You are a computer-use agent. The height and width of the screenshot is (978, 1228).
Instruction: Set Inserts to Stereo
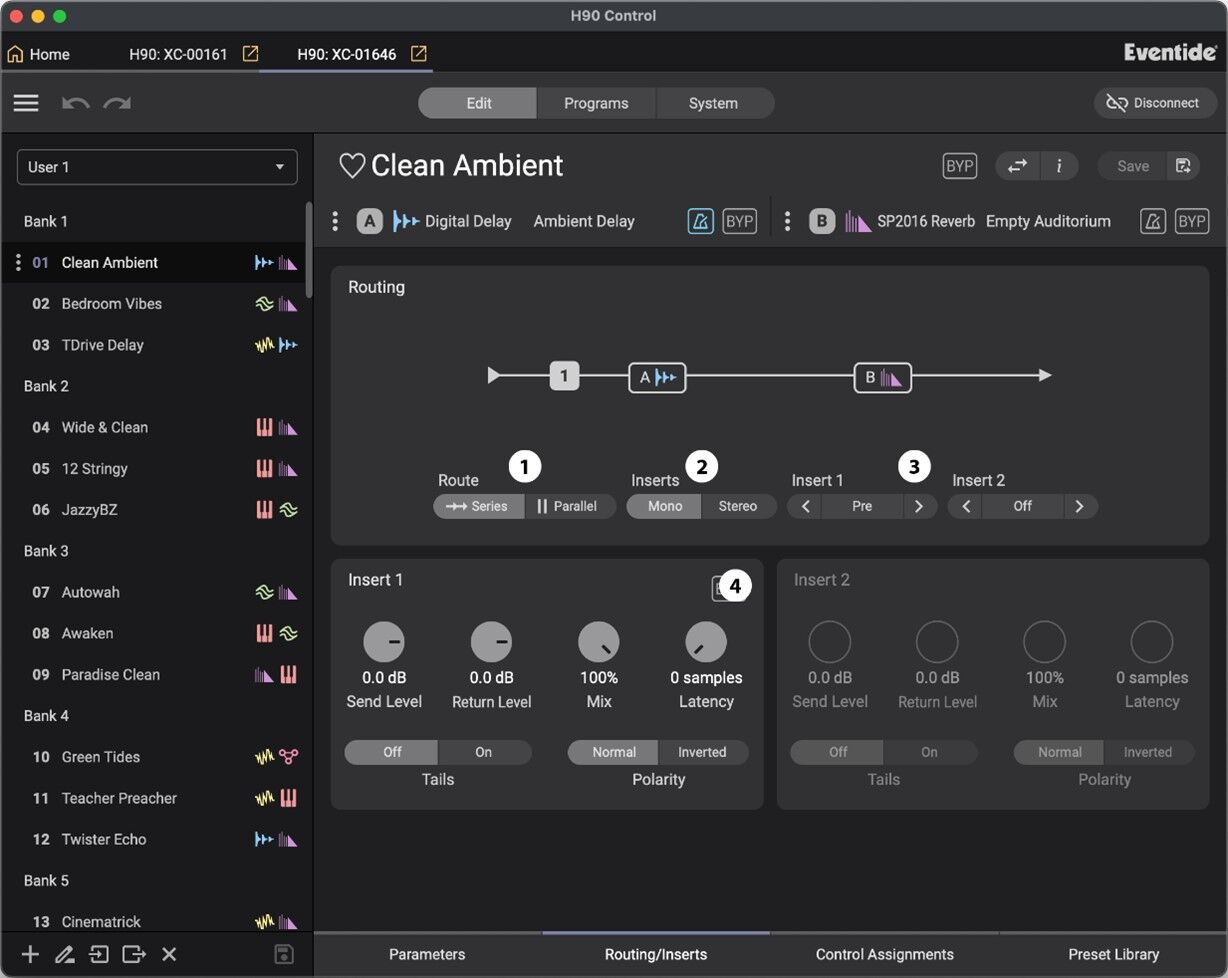pos(738,506)
